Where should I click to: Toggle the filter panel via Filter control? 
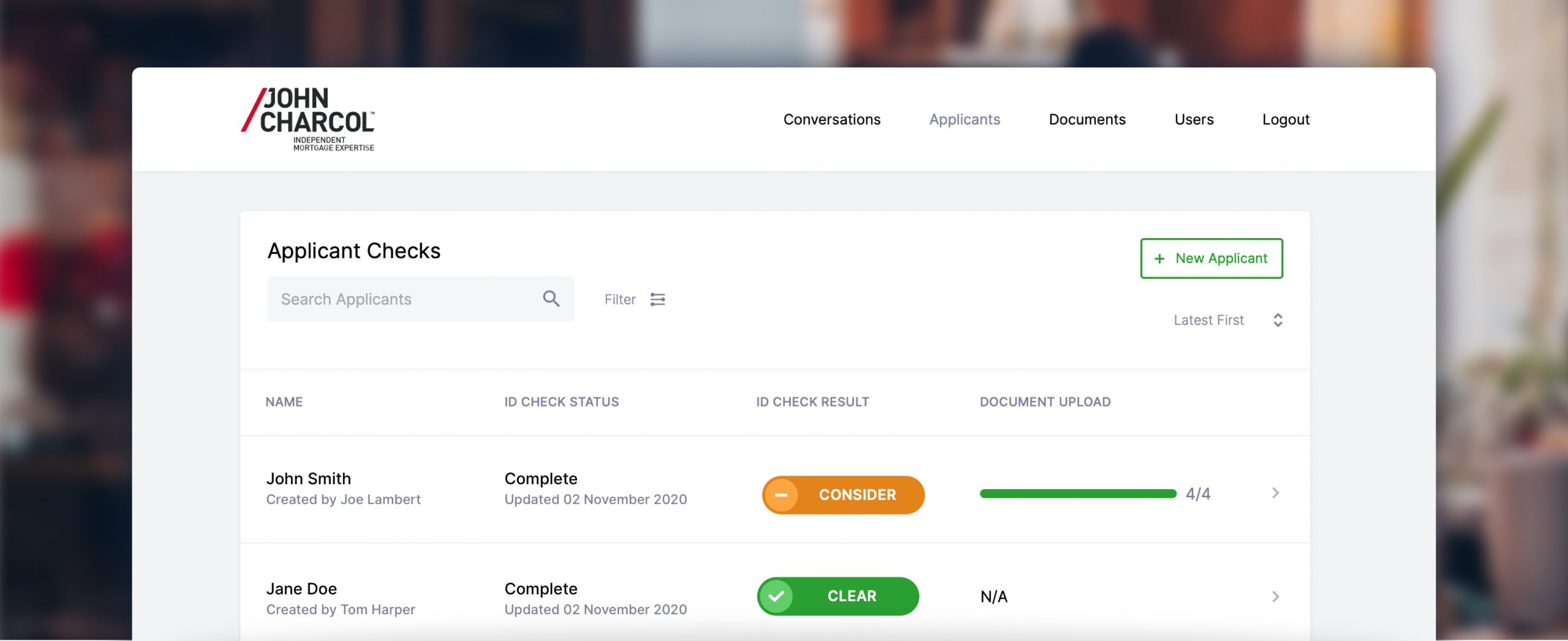point(635,299)
